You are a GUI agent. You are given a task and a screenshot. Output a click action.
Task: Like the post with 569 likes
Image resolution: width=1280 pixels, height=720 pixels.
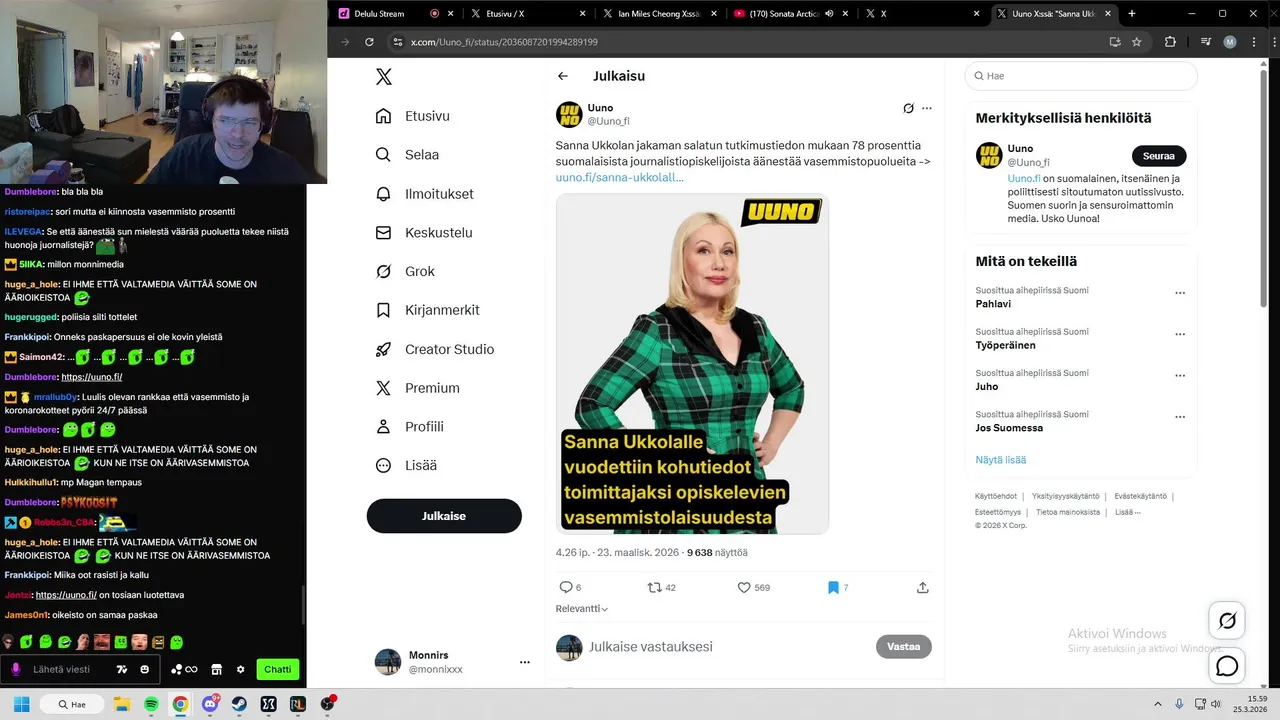point(753,588)
